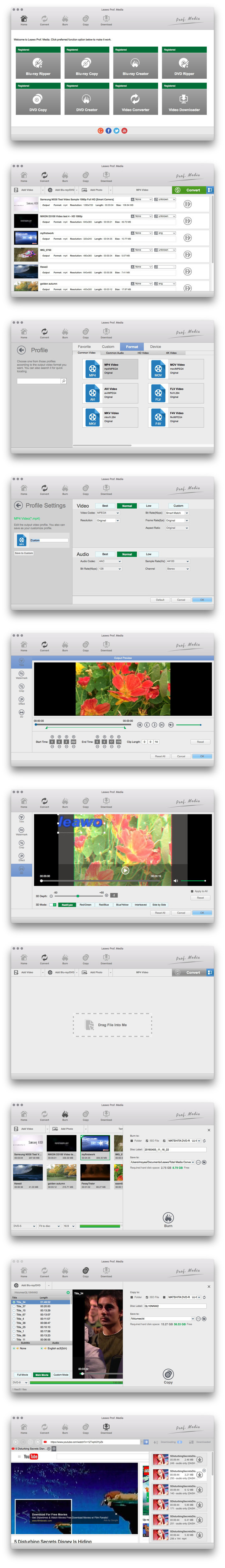Image resolution: width=225 pixels, height=1568 pixels.
Task: Choose the MOV Video format profile
Action: [176, 369]
